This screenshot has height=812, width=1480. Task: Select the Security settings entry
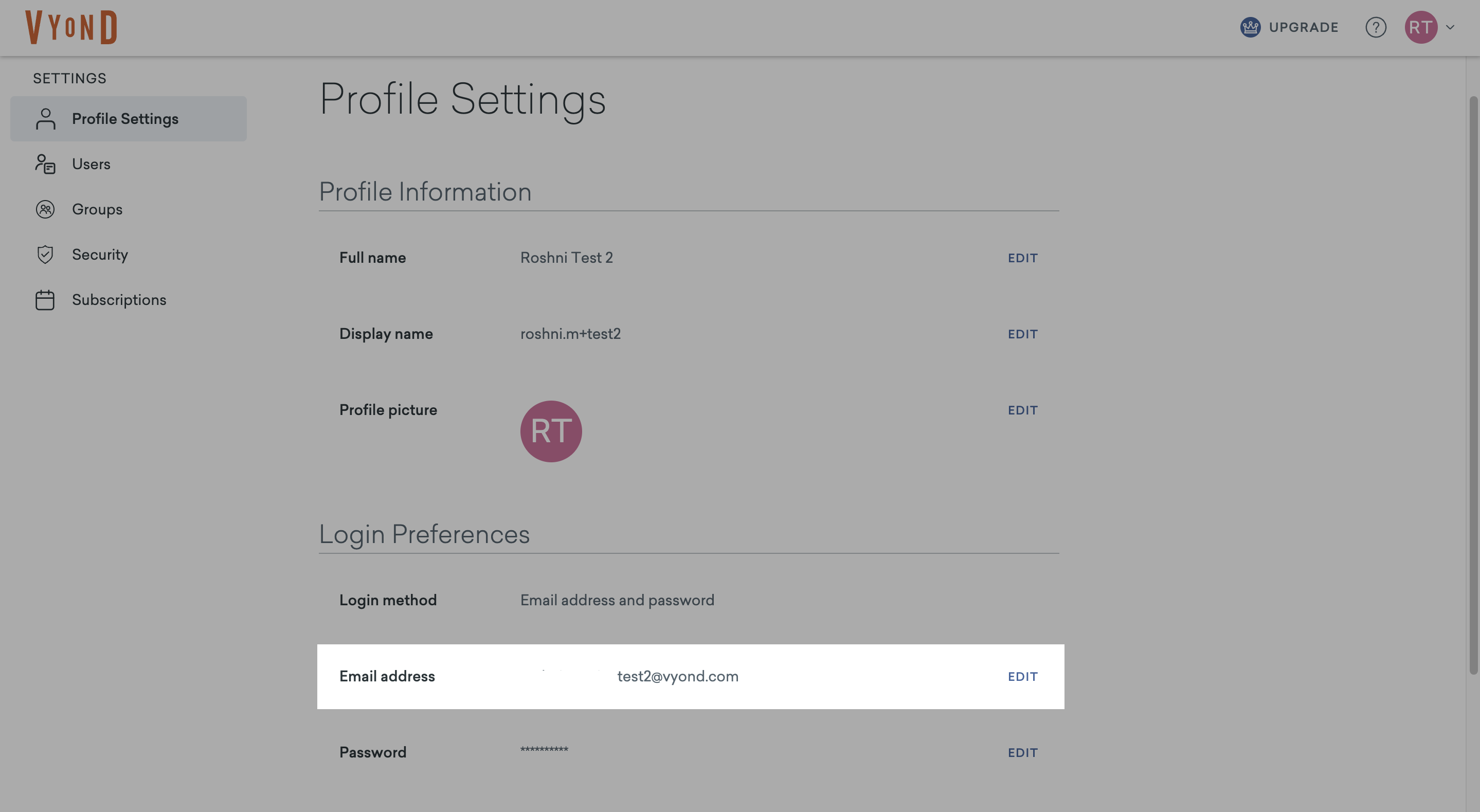click(x=100, y=254)
